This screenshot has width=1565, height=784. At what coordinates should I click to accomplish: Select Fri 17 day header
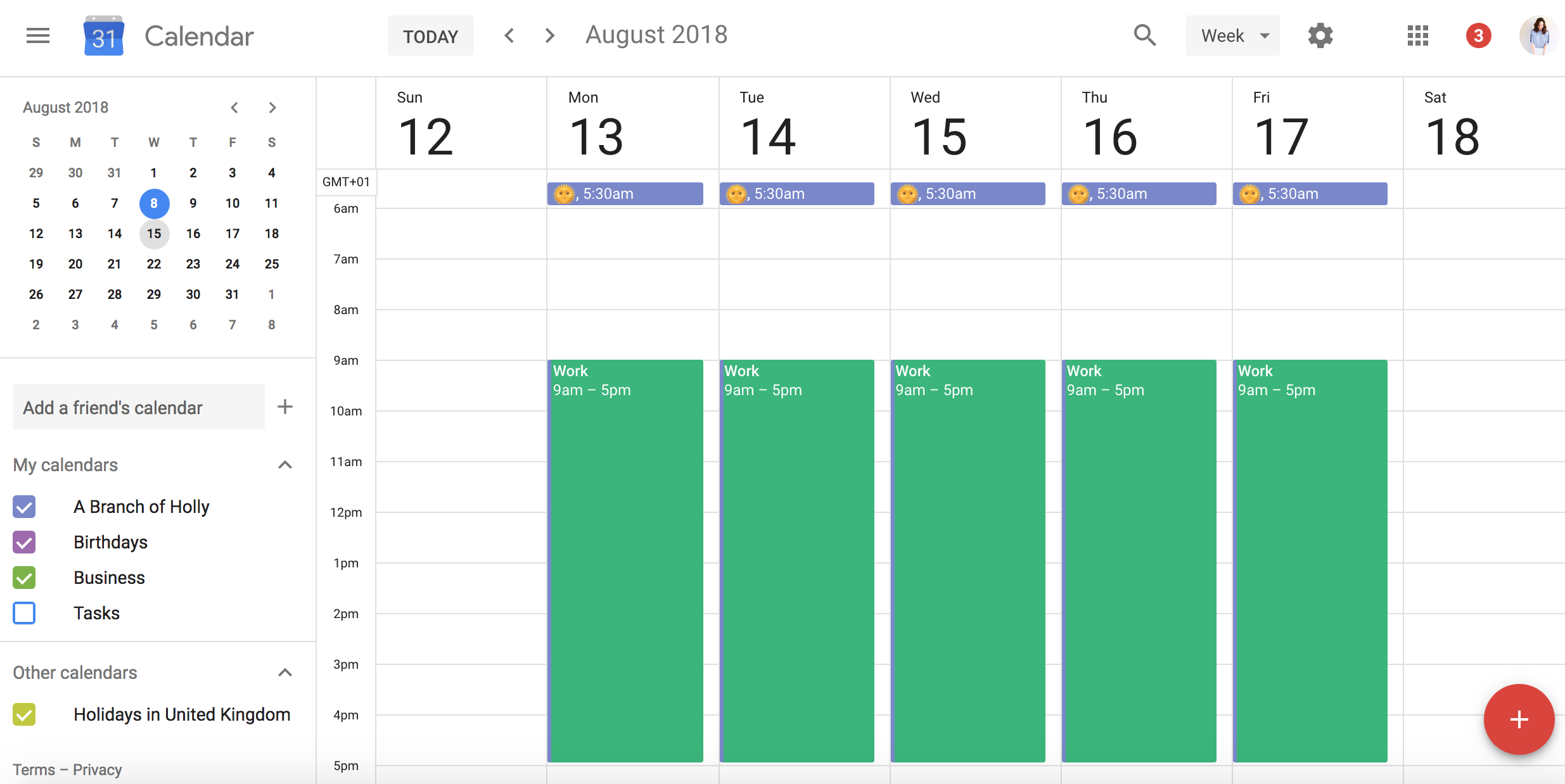tap(1281, 125)
